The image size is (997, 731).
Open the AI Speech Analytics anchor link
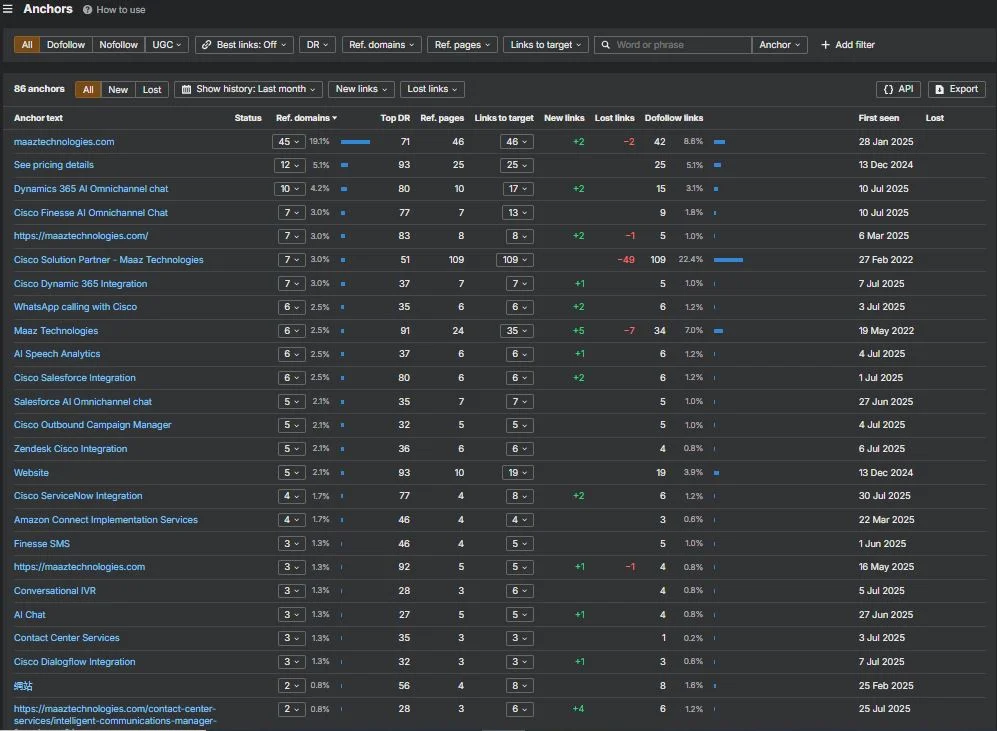[57, 354]
